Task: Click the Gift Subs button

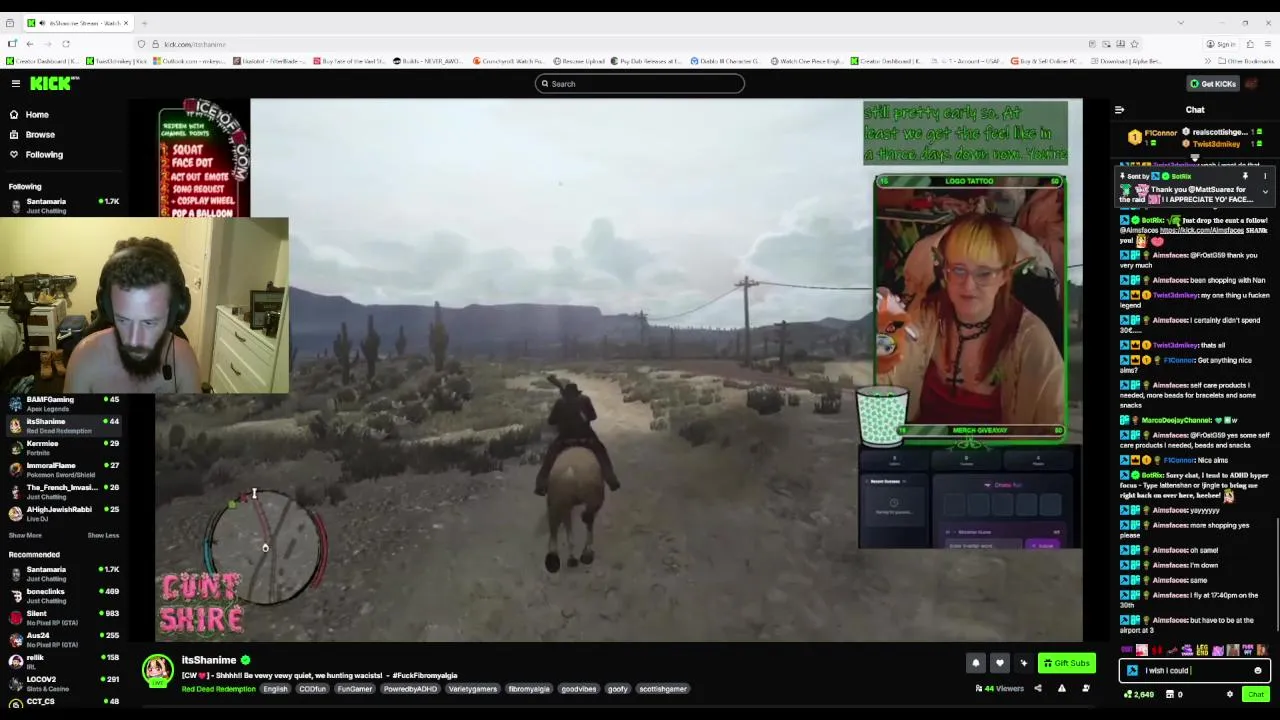Action: pyautogui.click(x=1066, y=663)
